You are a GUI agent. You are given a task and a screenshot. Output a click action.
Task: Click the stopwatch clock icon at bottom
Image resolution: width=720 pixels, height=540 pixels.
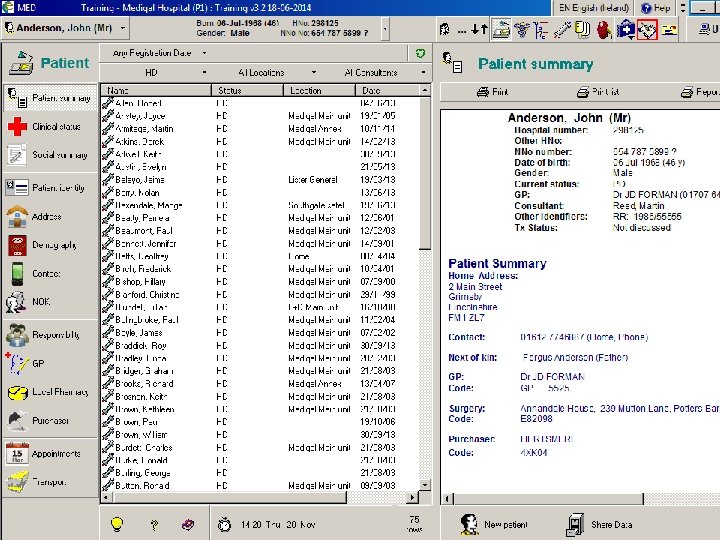[x=224, y=524]
